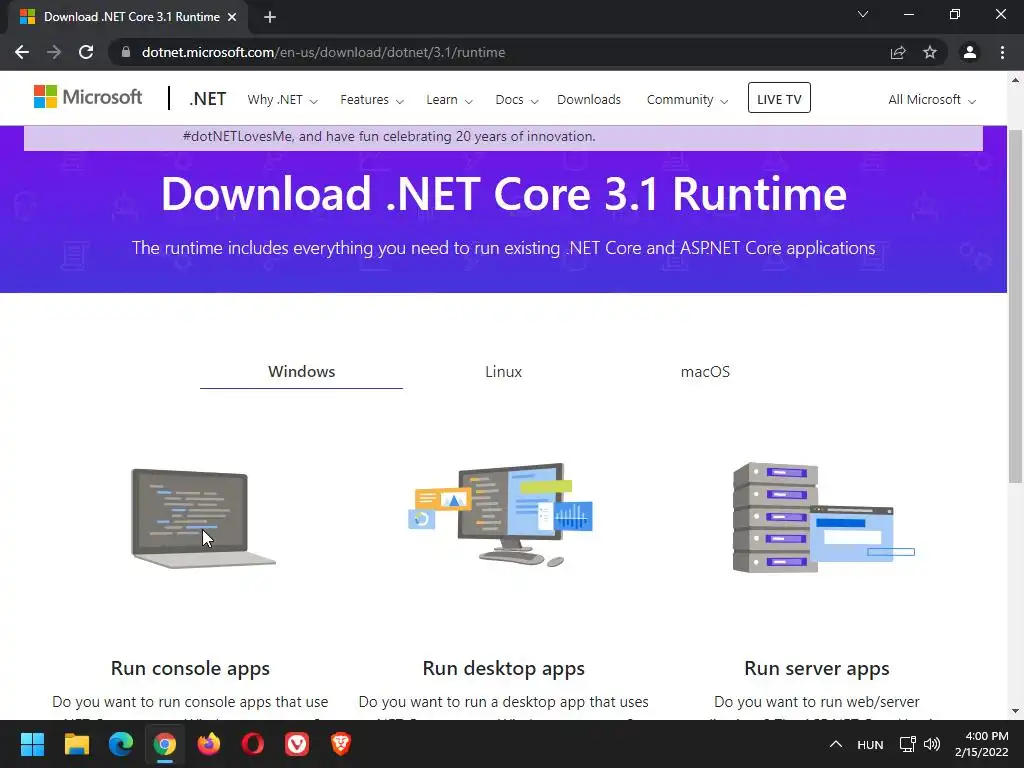Click the scrollbar up arrow

(x=1015, y=80)
